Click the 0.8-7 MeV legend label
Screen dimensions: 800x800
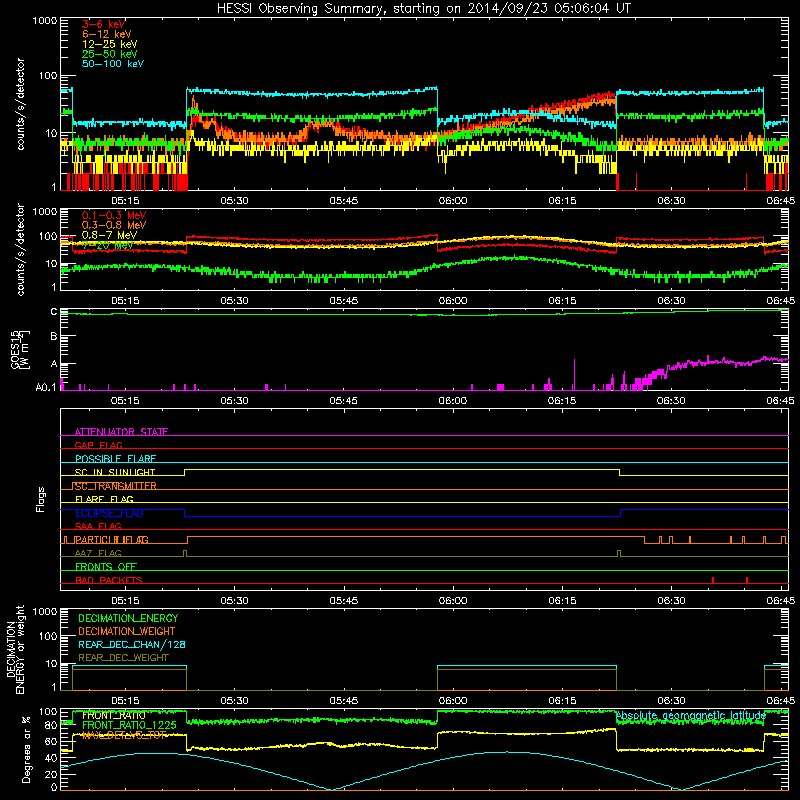coord(109,235)
